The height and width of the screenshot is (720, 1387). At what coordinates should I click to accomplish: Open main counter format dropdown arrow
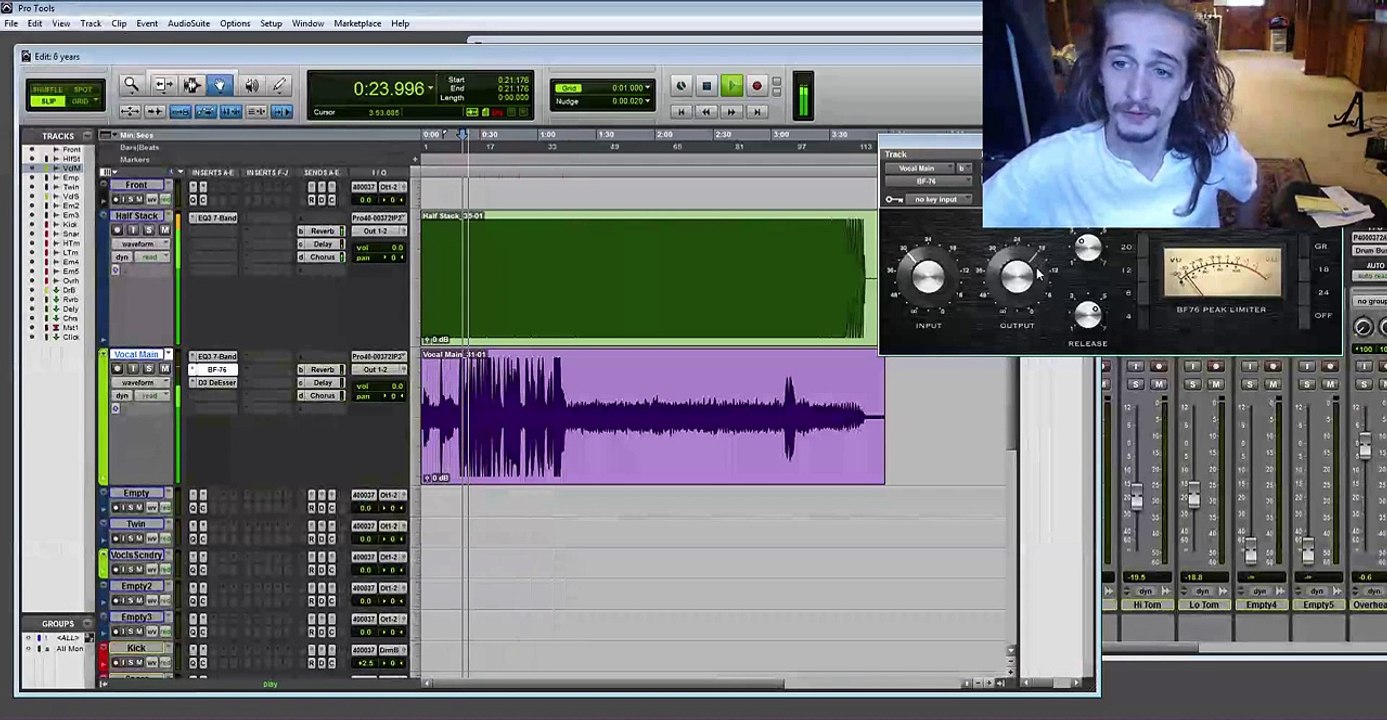pos(431,88)
